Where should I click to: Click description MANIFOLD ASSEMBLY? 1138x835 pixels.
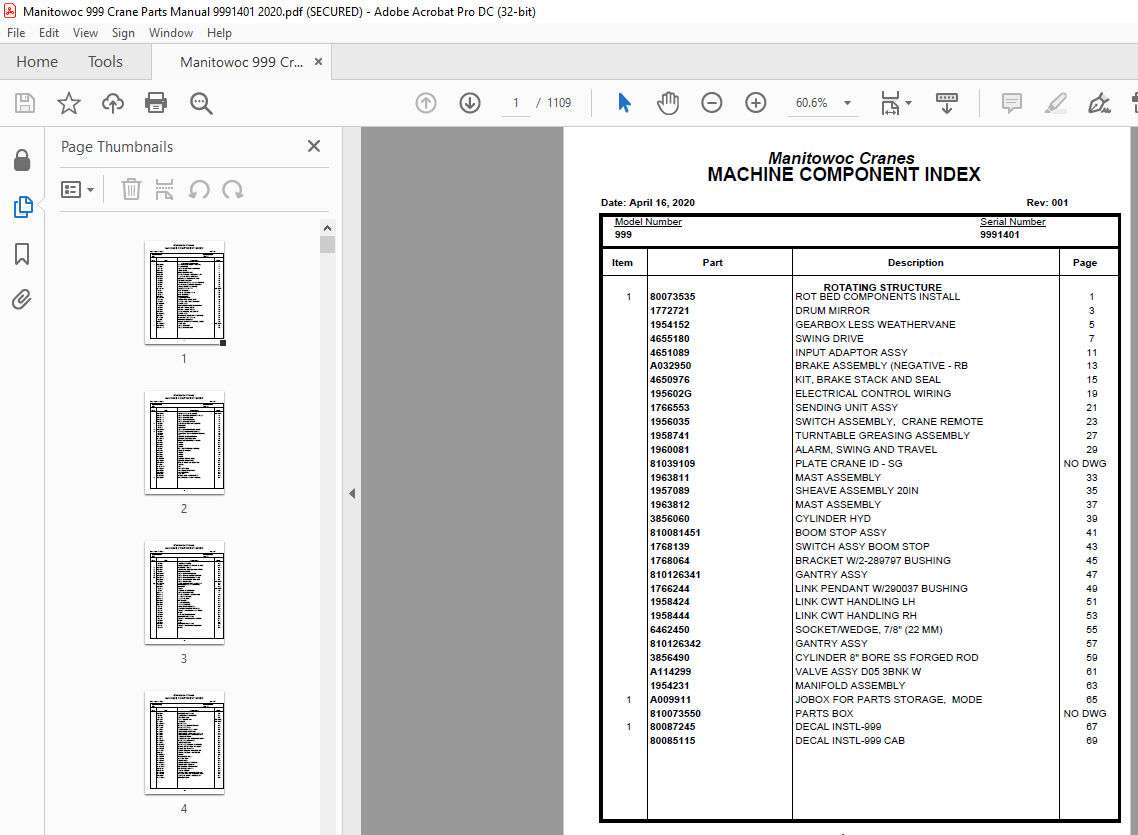(850, 686)
